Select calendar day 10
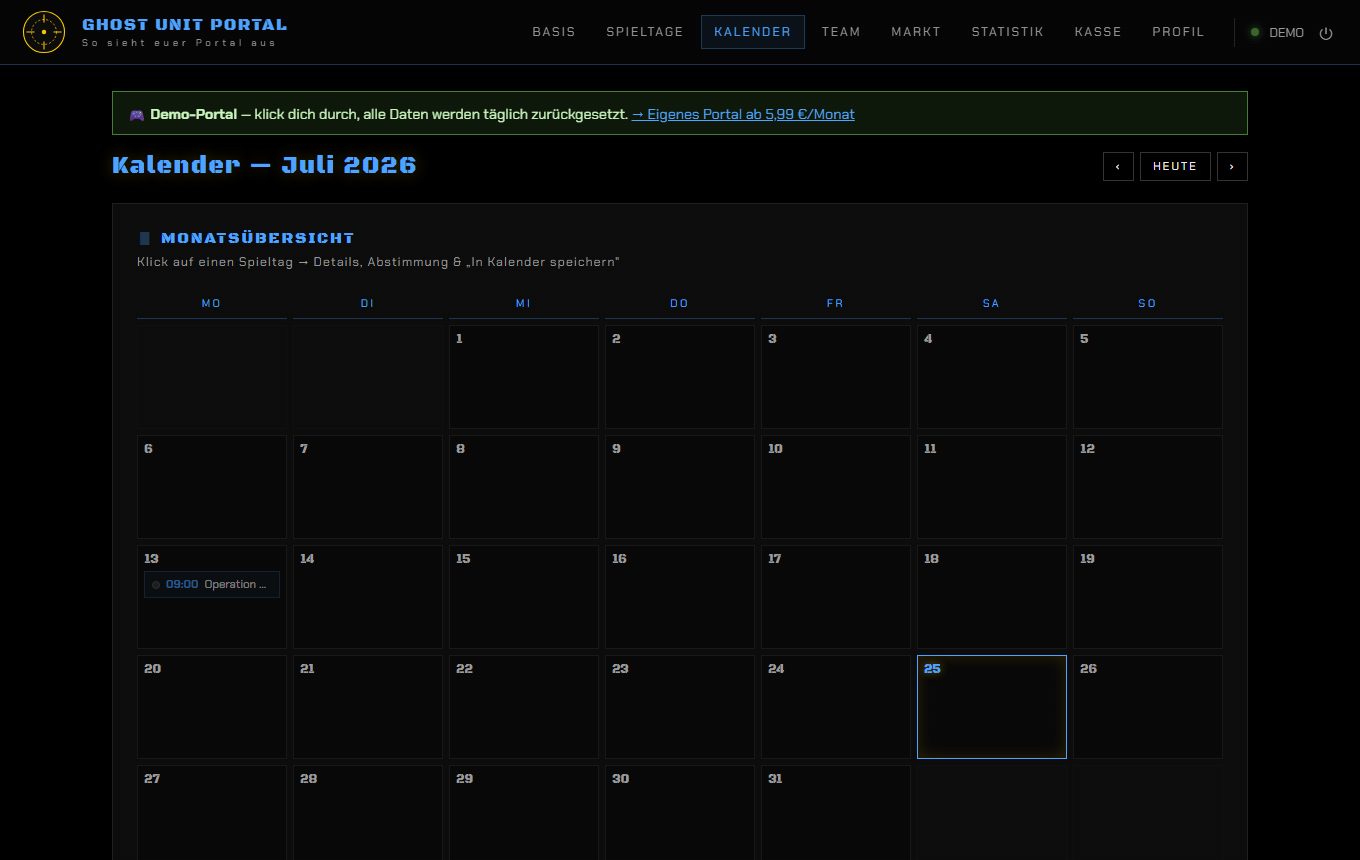1360x860 pixels. tap(836, 487)
